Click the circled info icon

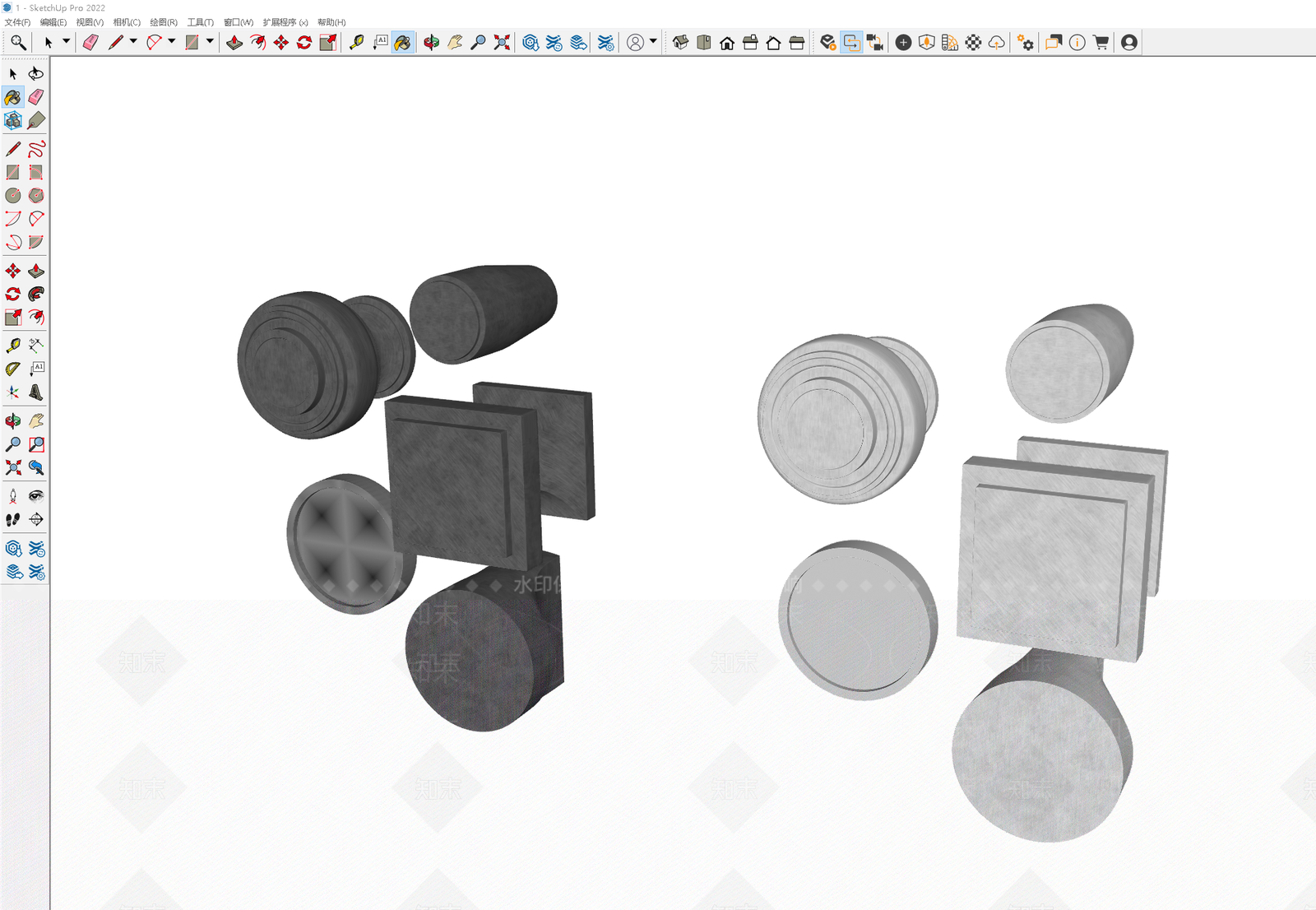click(x=1077, y=42)
